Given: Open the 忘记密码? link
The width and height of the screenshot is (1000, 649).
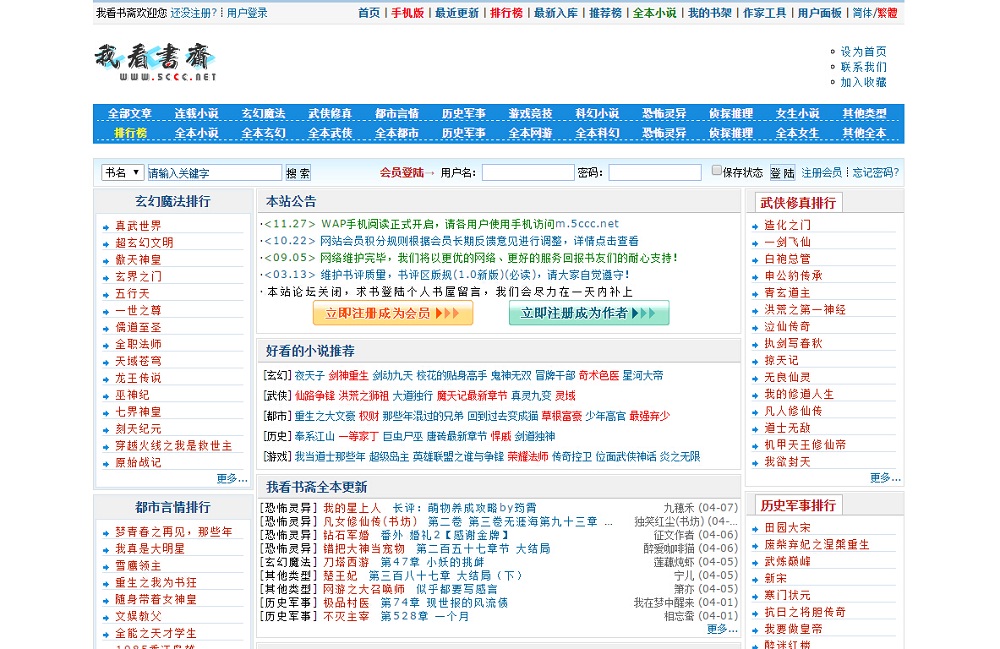Looking at the screenshot, I should point(876,173).
